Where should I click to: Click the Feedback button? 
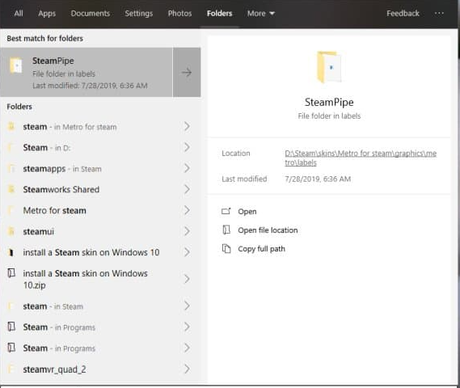(x=403, y=13)
